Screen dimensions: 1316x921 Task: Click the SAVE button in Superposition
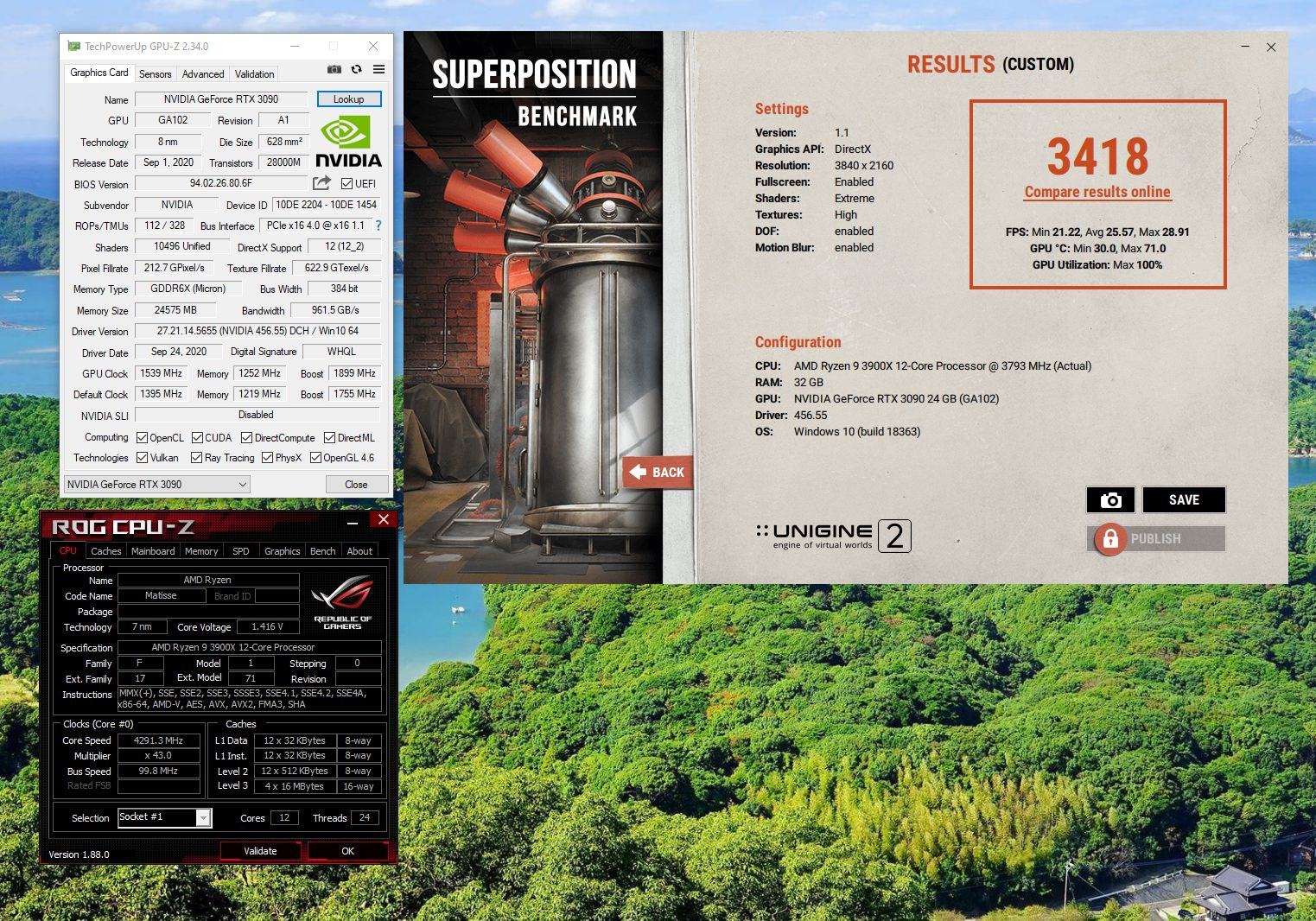click(1184, 499)
